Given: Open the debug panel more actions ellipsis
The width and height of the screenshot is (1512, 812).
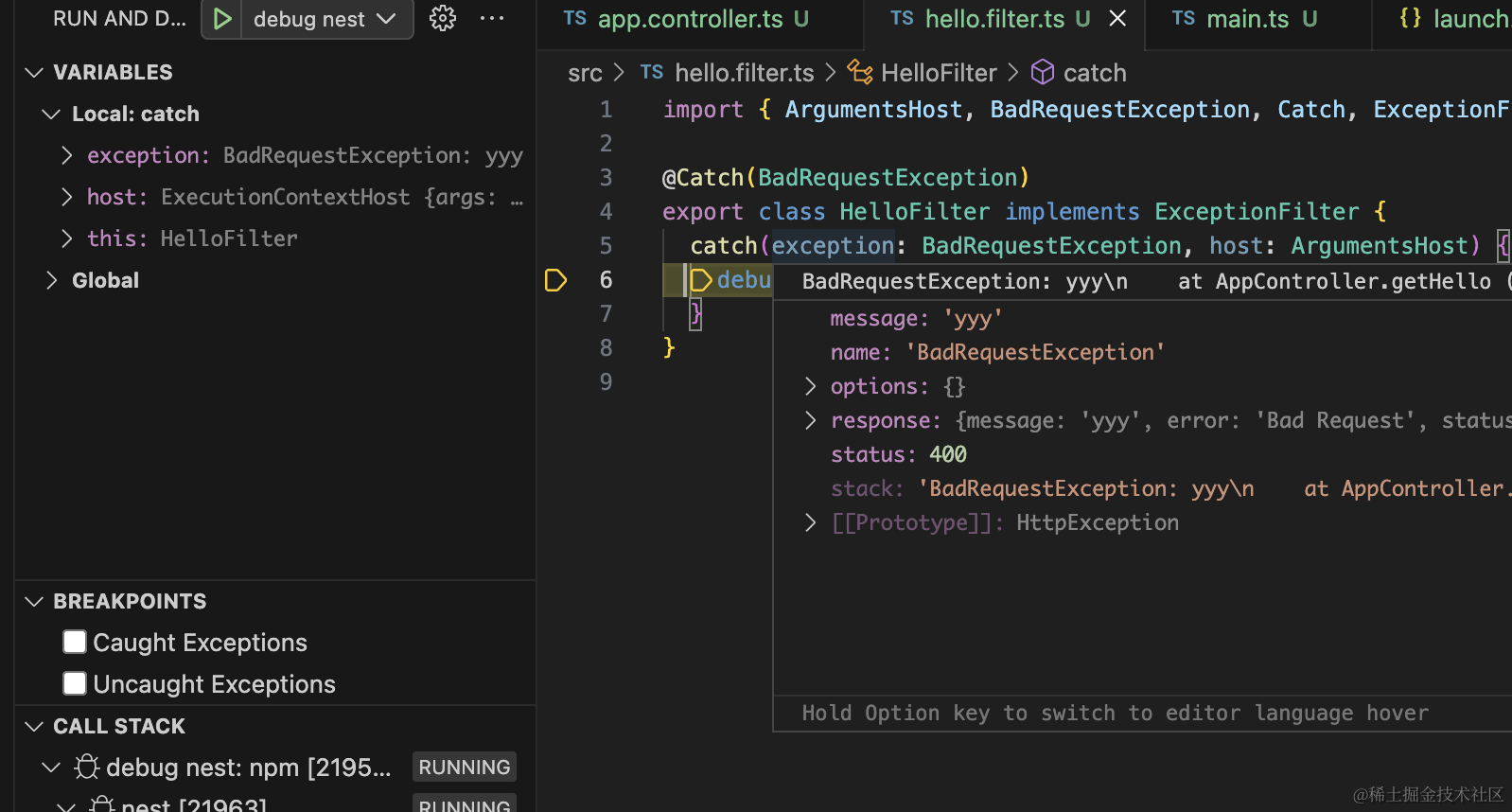Looking at the screenshot, I should coord(492,19).
